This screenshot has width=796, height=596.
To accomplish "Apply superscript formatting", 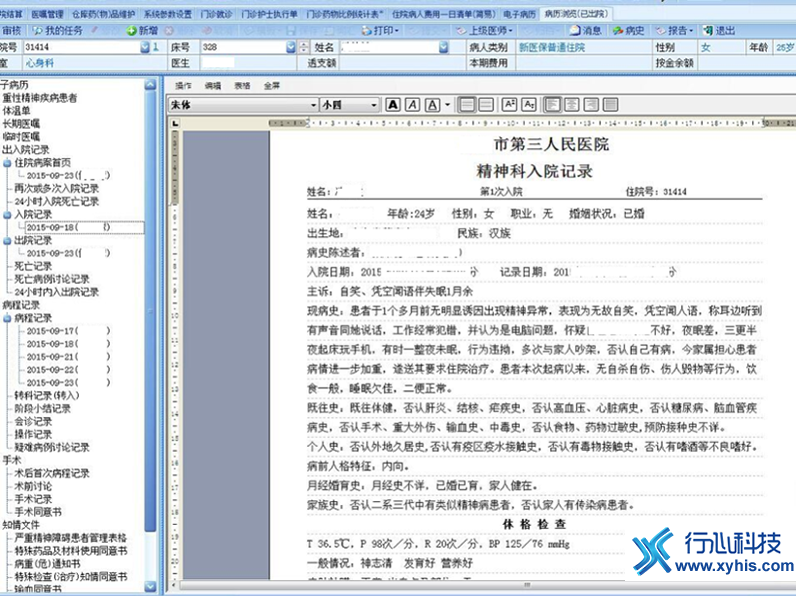I will [509, 105].
